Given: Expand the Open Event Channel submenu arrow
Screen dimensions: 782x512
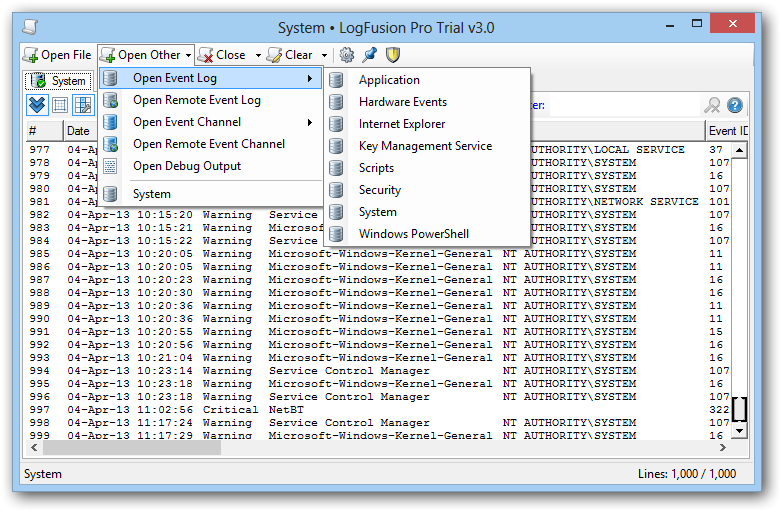Looking at the screenshot, I should click(x=310, y=122).
